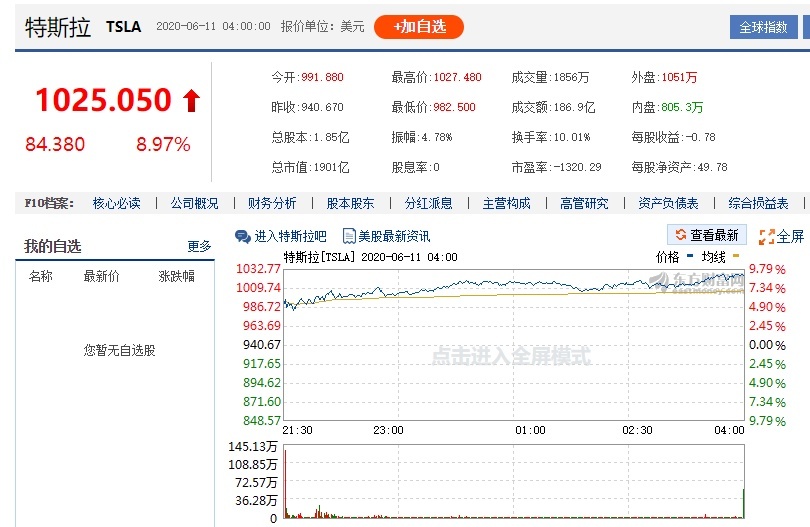Click the fullscreen expand icon
The height and width of the screenshot is (527, 810).
point(767,237)
